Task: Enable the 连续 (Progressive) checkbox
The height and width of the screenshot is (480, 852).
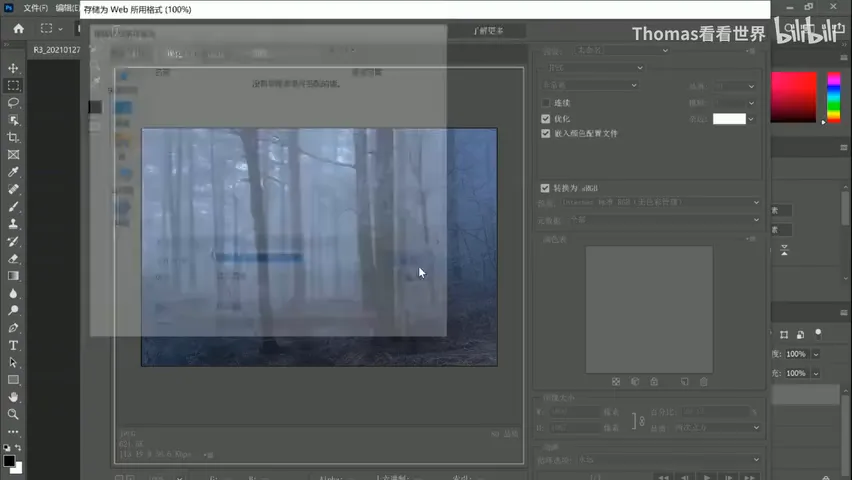Action: (x=546, y=103)
